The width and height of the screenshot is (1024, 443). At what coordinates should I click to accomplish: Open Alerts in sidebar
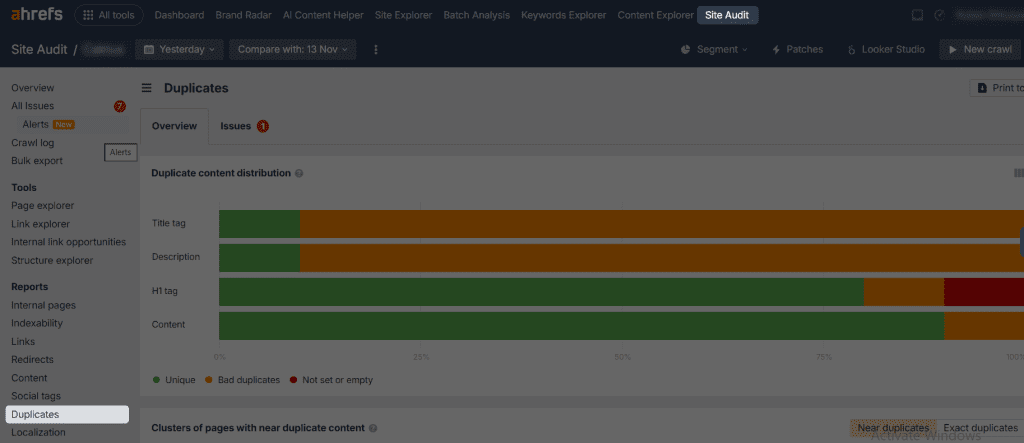pyautogui.click(x=35, y=124)
